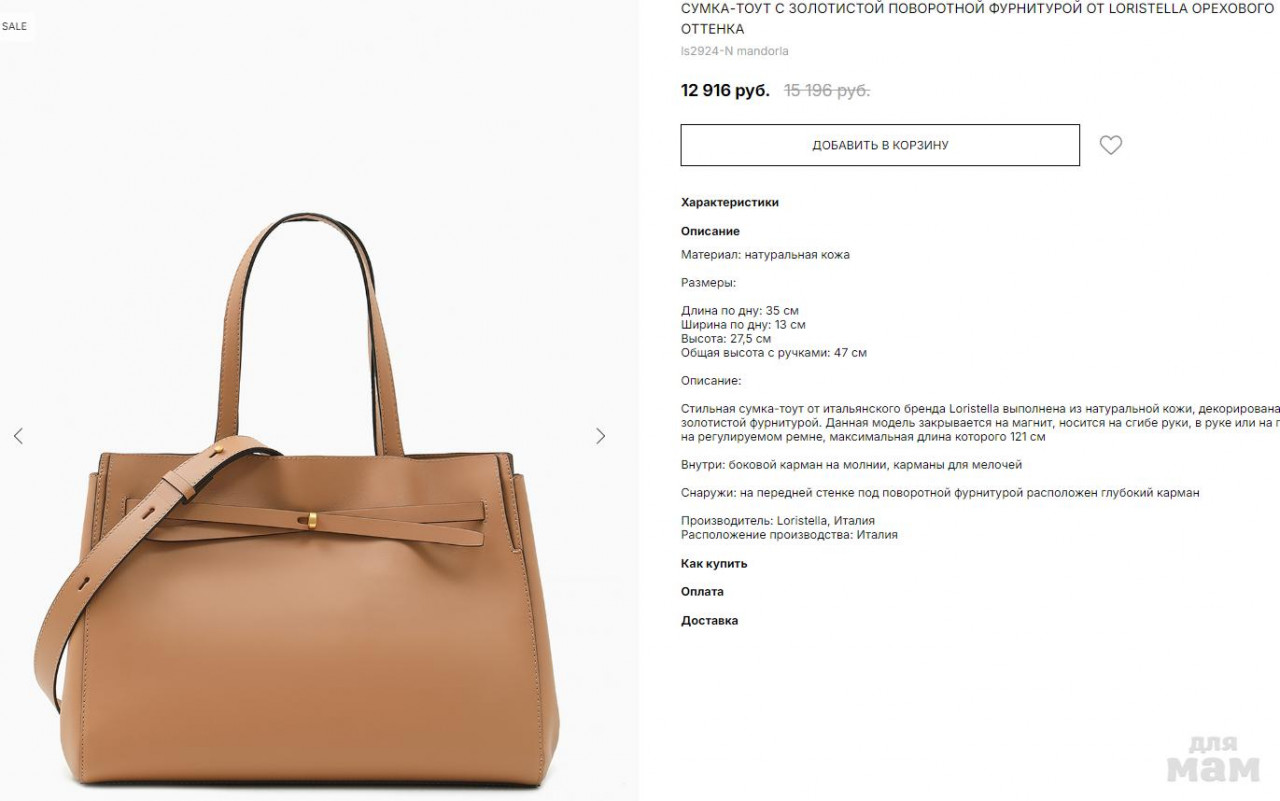Collapse the 'Описание' section

point(710,231)
